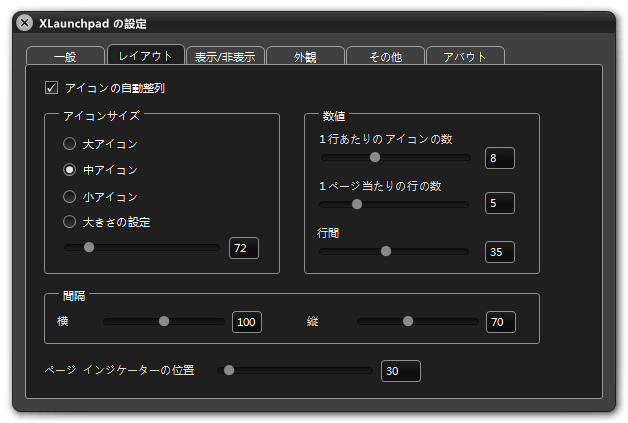Image resolution: width=628 pixels, height=423 pixels.
Task: Select the 大きさの設定 radio button
Action: pos(69,222)
